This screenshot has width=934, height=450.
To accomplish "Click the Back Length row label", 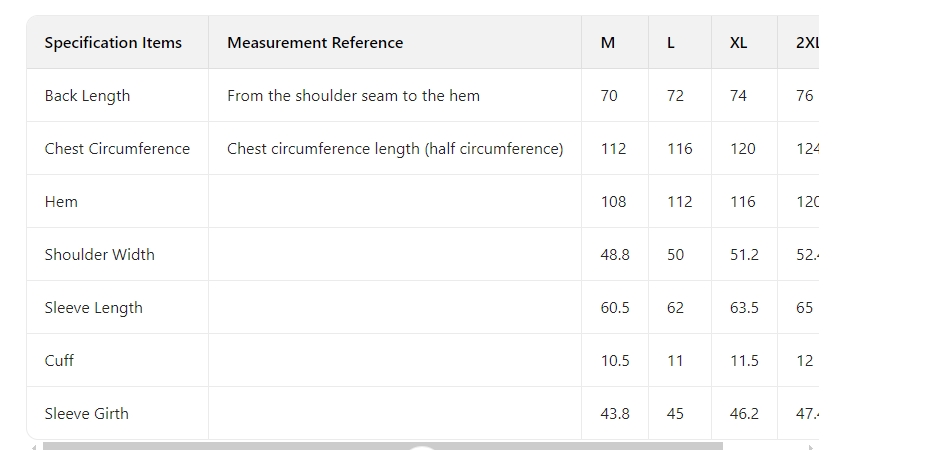I will pos(87,96).
